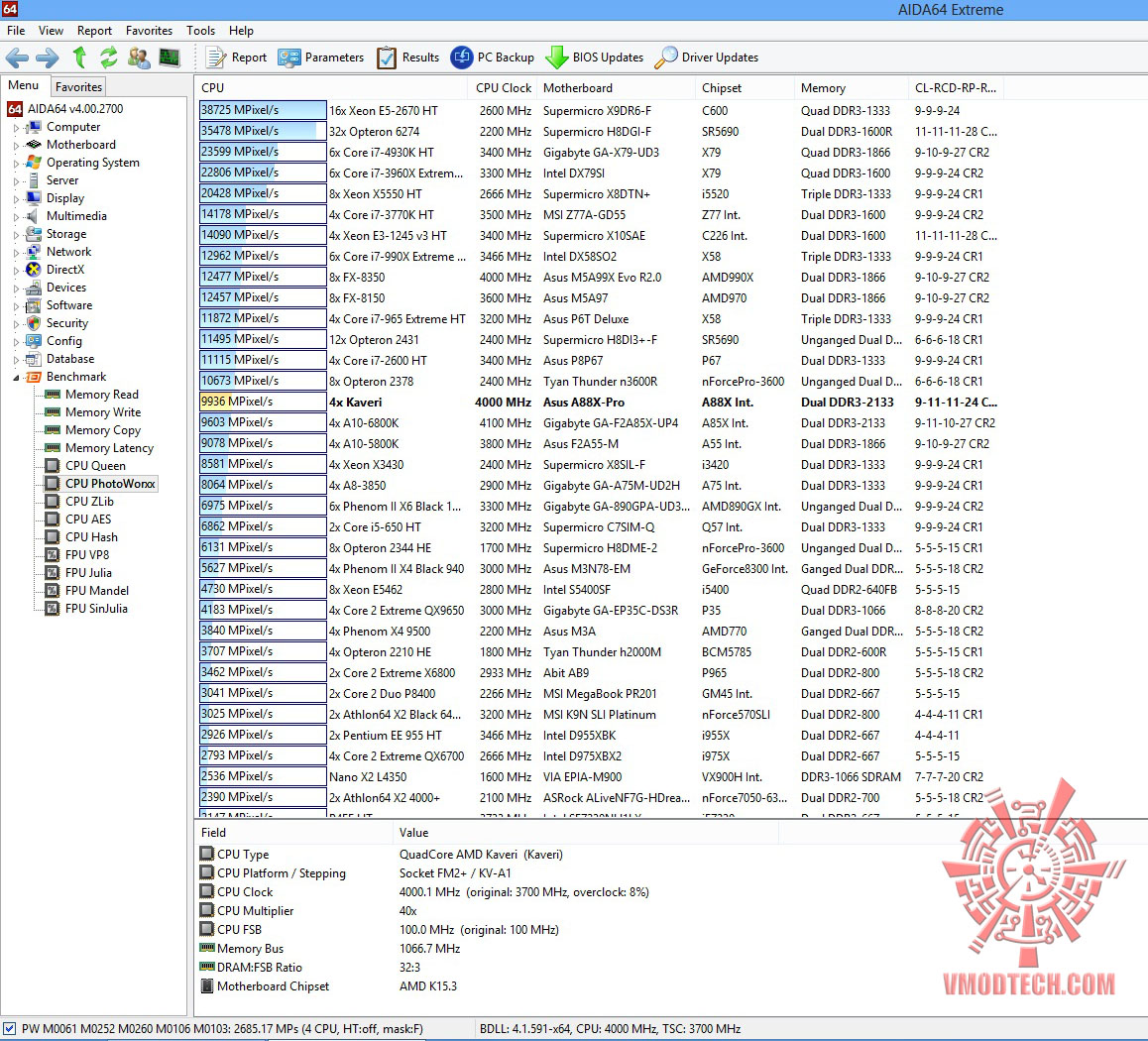Launch PC Backup
The height and width of the screenshot is (1041, 1148).
click(x=492, y=58)
